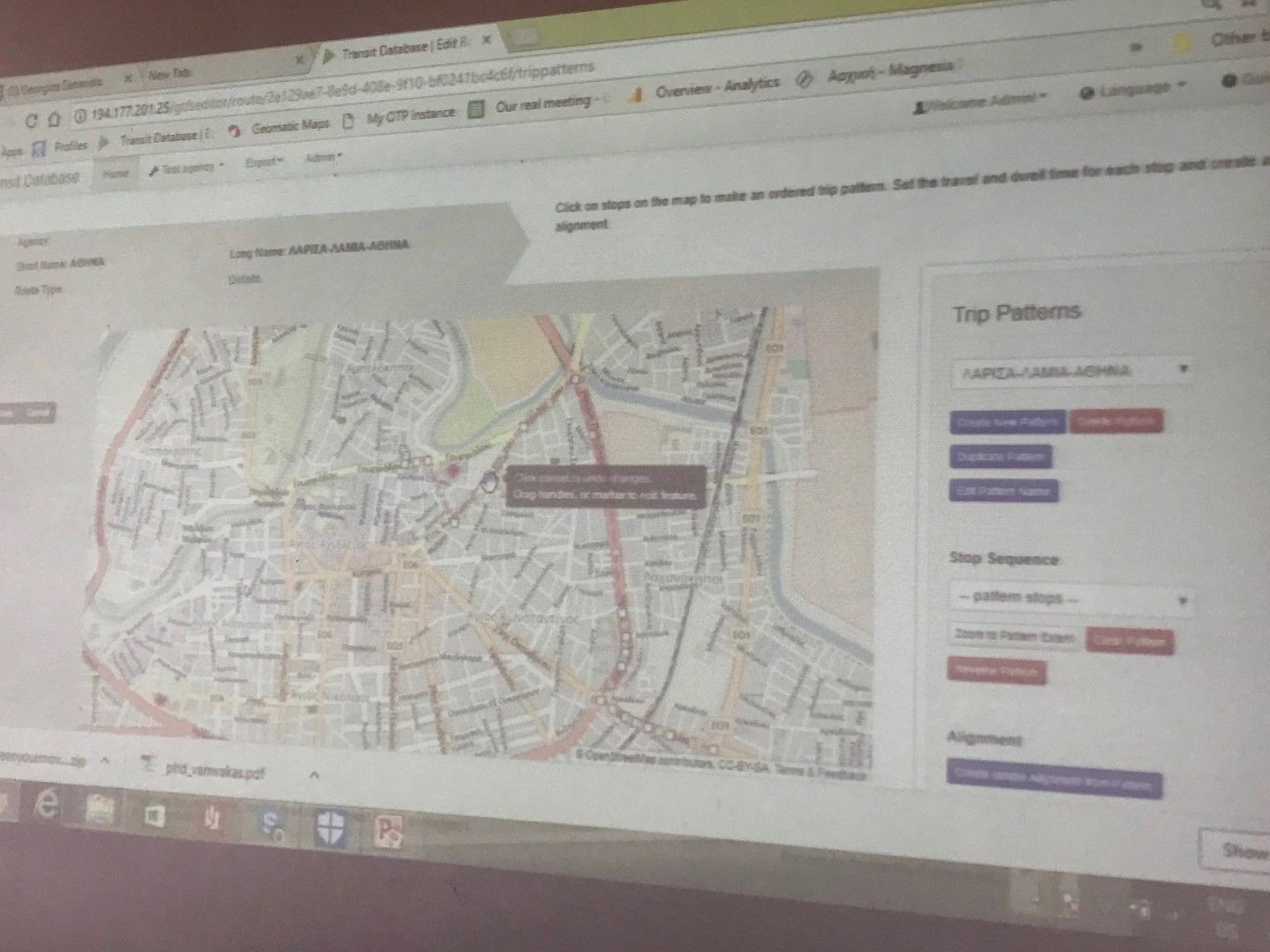Open the shield security taskbar icon

click(330, 829)
